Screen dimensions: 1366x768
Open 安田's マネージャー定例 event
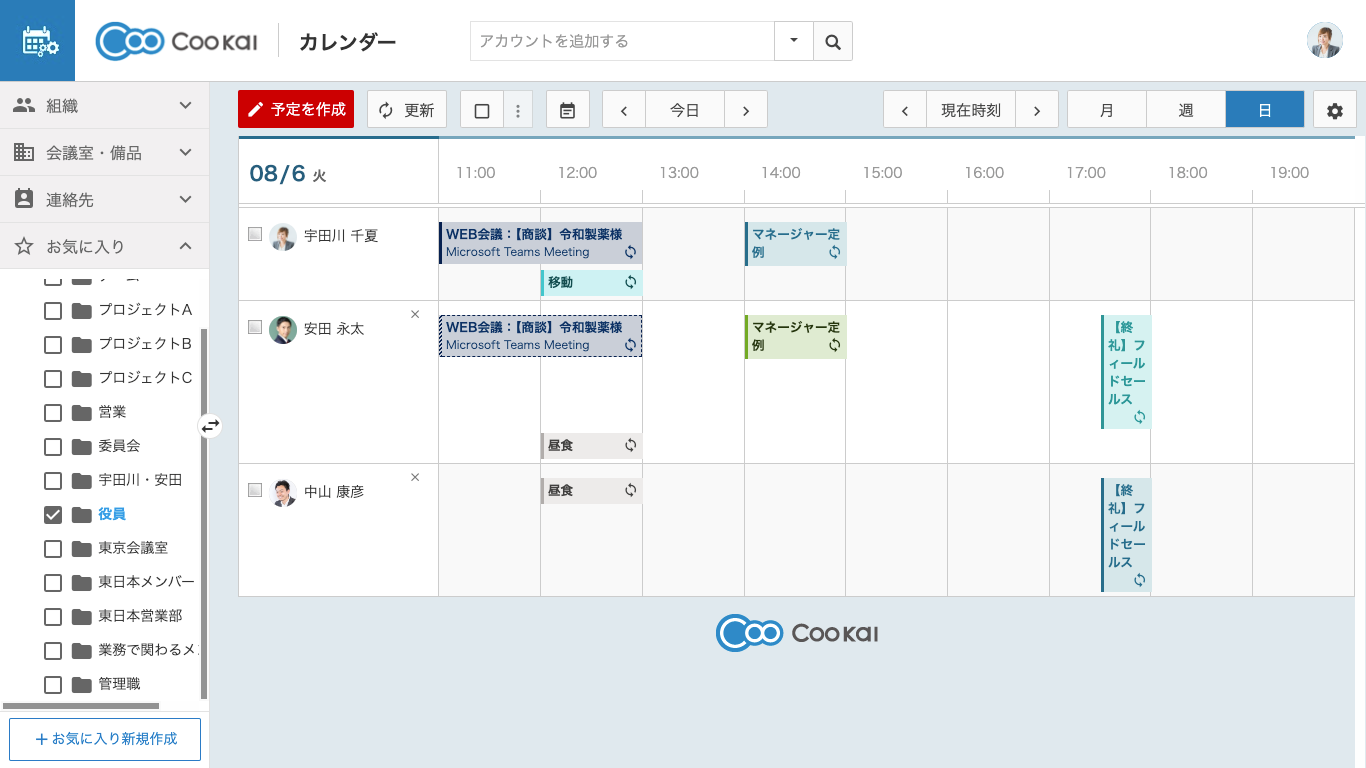[795, 337]
